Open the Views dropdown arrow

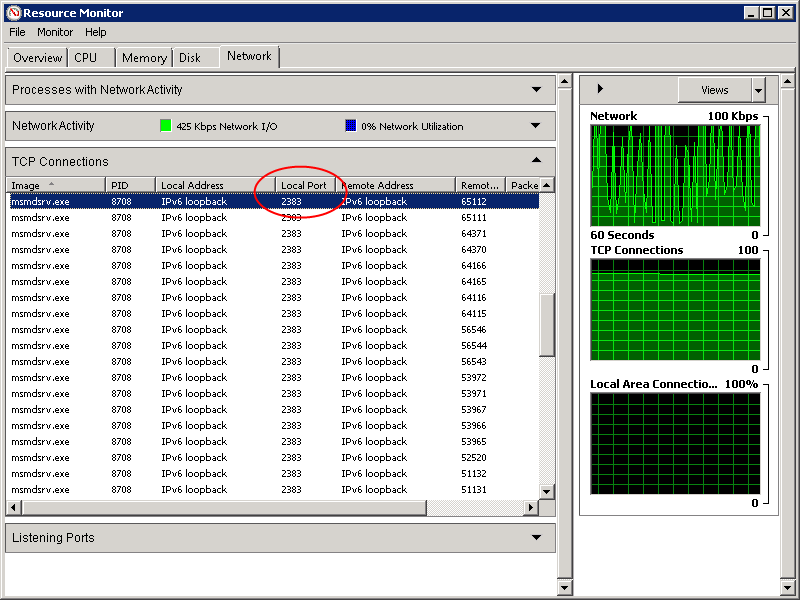pyautogui.click(x=759, y=90)
